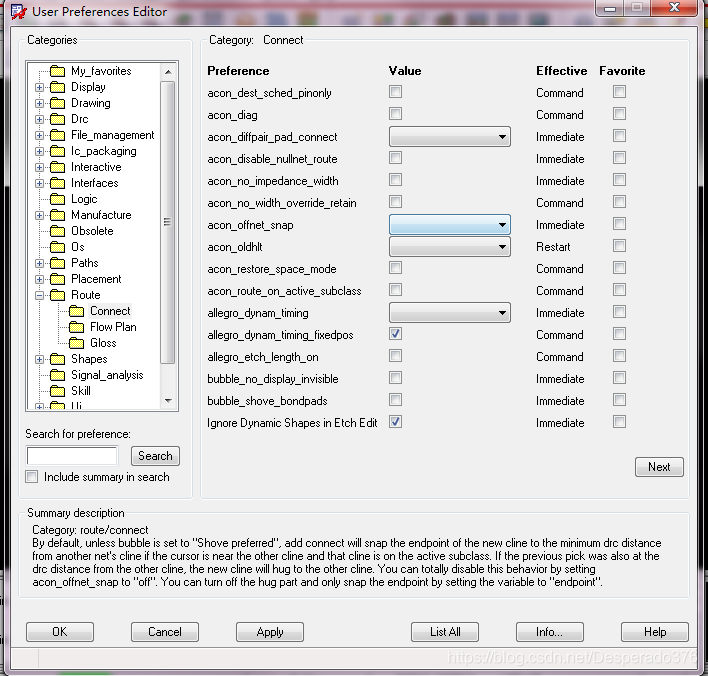Image resolution: width=708 pixels, height=676 pixels.
Task: Click the Placement folder icon
Action: pos(57,279)
